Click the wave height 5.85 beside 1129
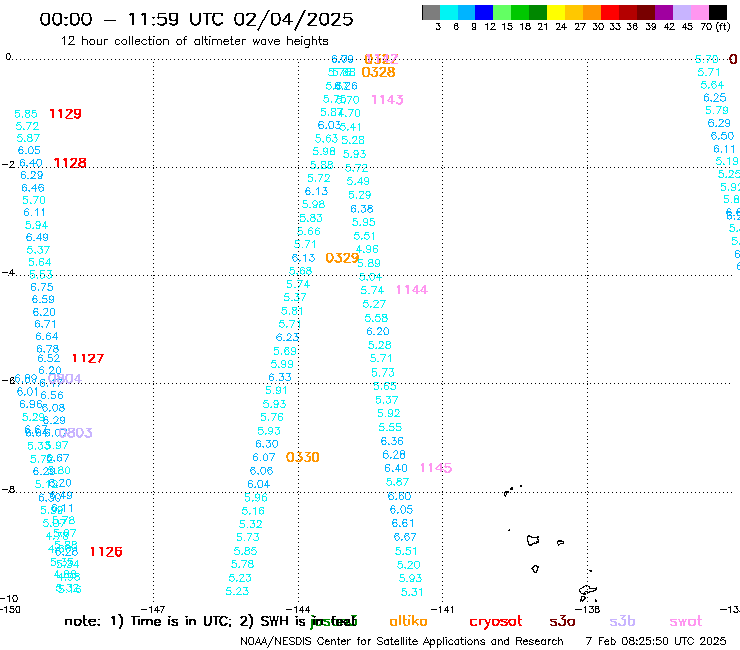740x650 pixels. click(25, 114)
